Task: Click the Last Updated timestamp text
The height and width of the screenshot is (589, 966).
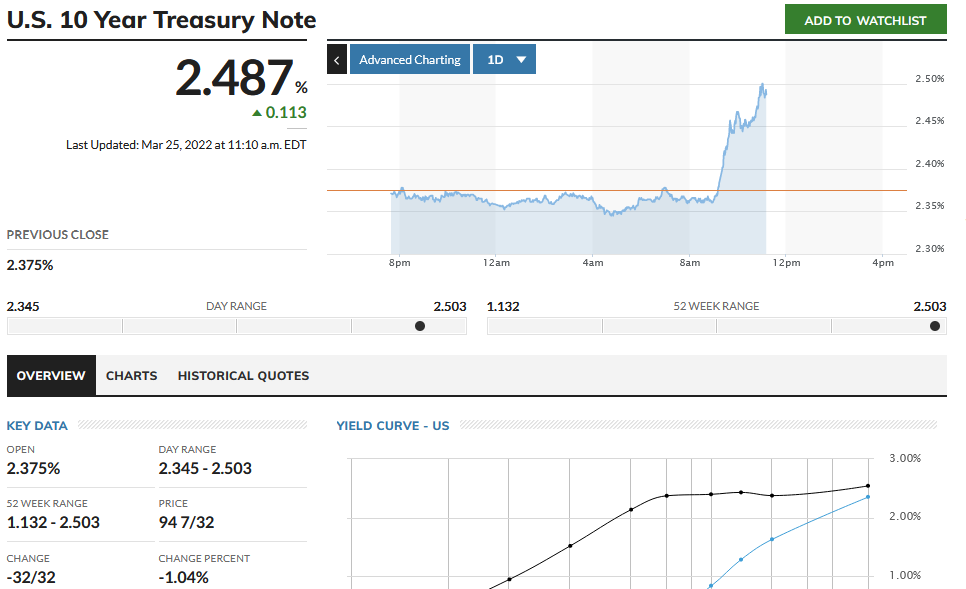Action: tap(186, 145)
